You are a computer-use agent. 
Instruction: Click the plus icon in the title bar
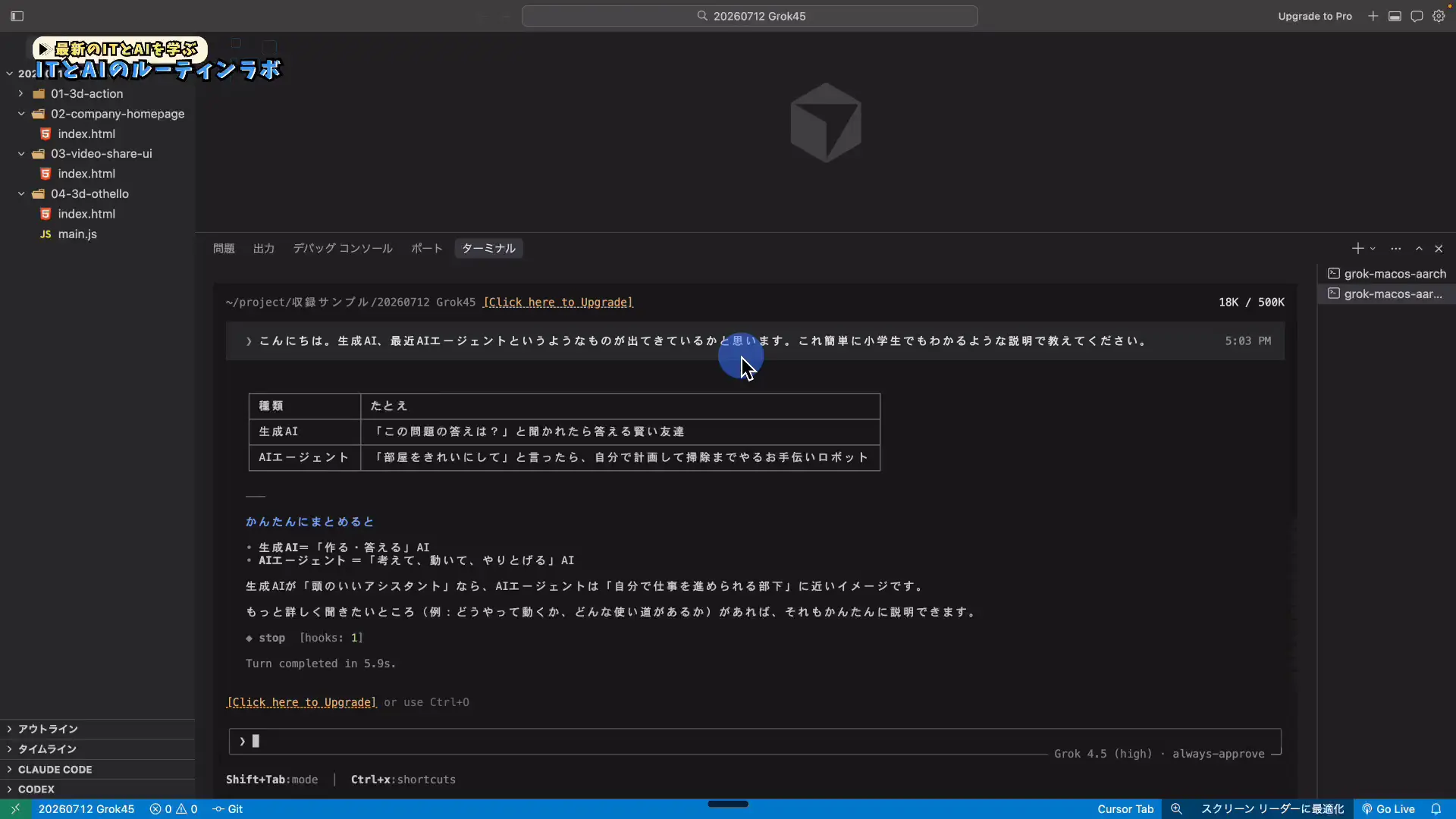tap(1373, 16)
